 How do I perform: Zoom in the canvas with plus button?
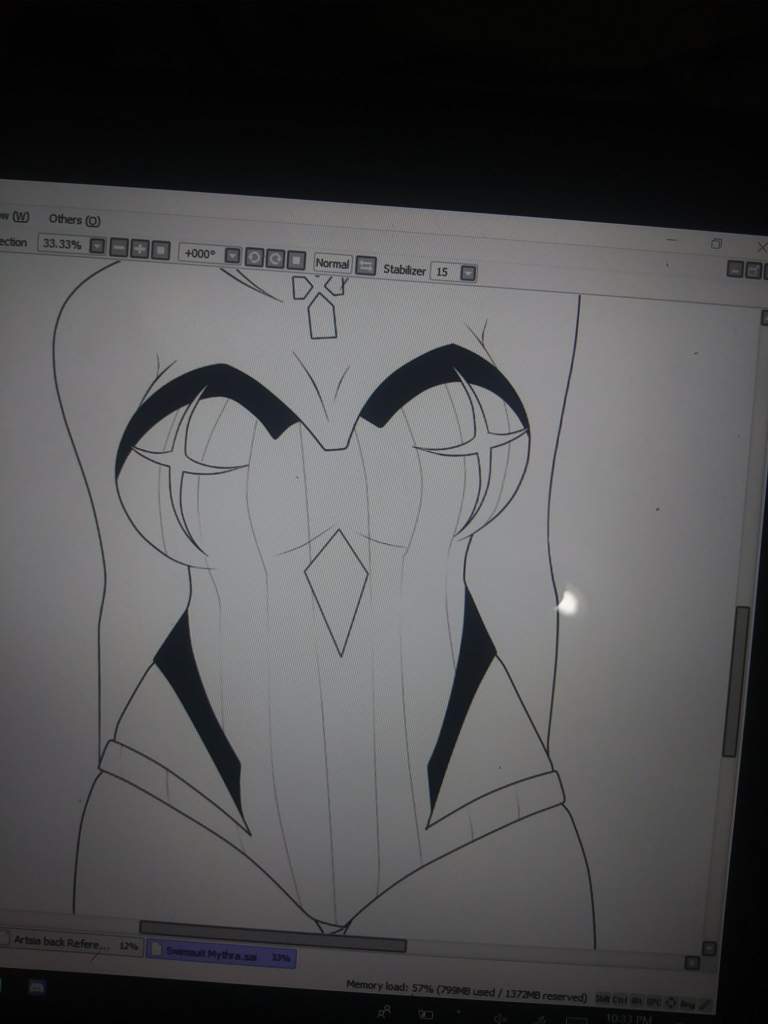tap(140, 248)
